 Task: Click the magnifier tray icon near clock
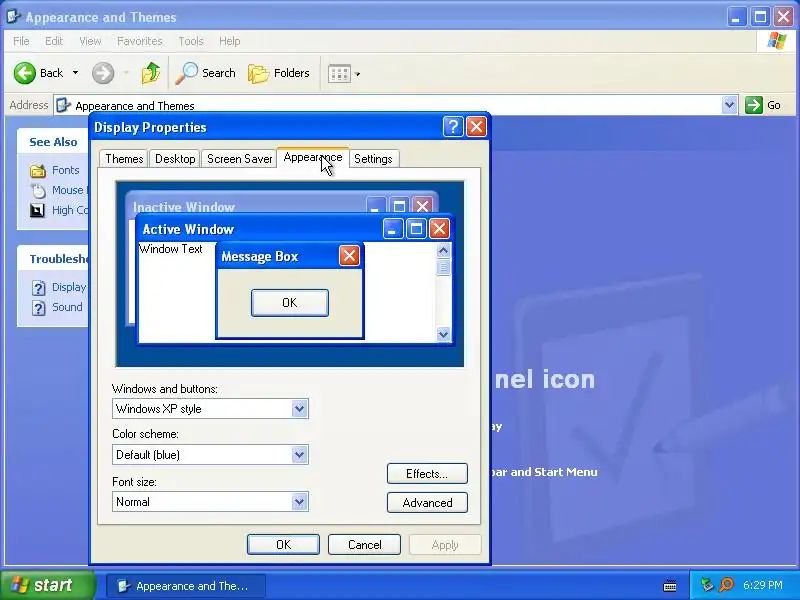click(x=726, y=585)
